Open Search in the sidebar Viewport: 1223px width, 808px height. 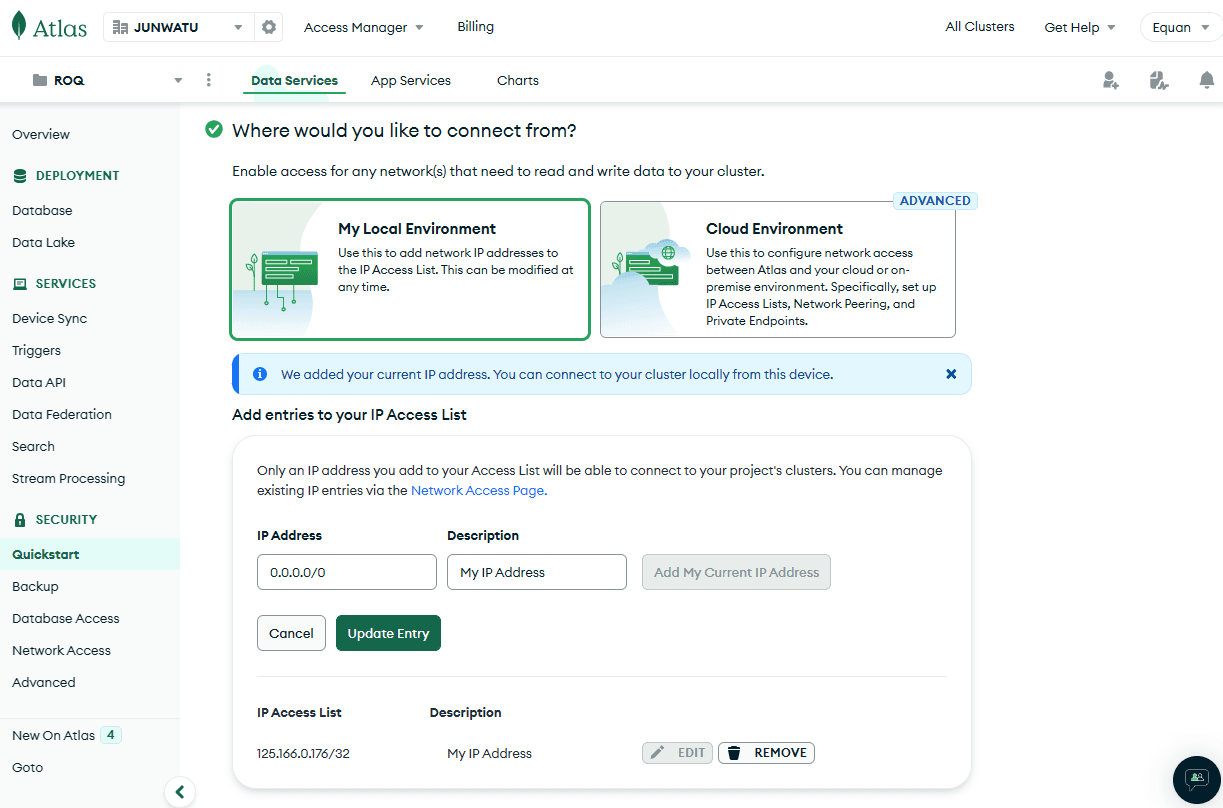(x=33, y=446)
